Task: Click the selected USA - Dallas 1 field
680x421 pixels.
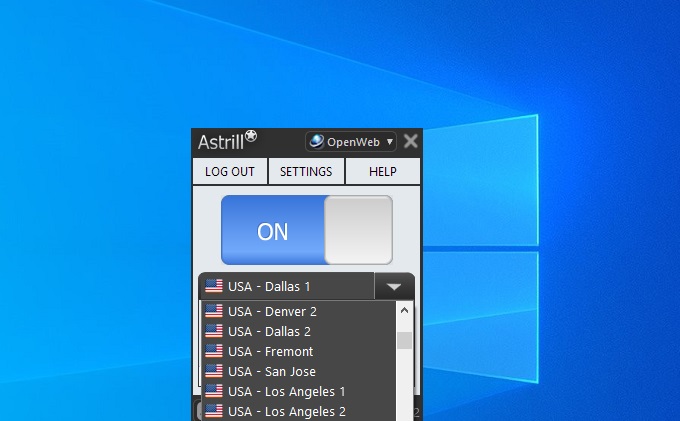Action: point(287,287)
